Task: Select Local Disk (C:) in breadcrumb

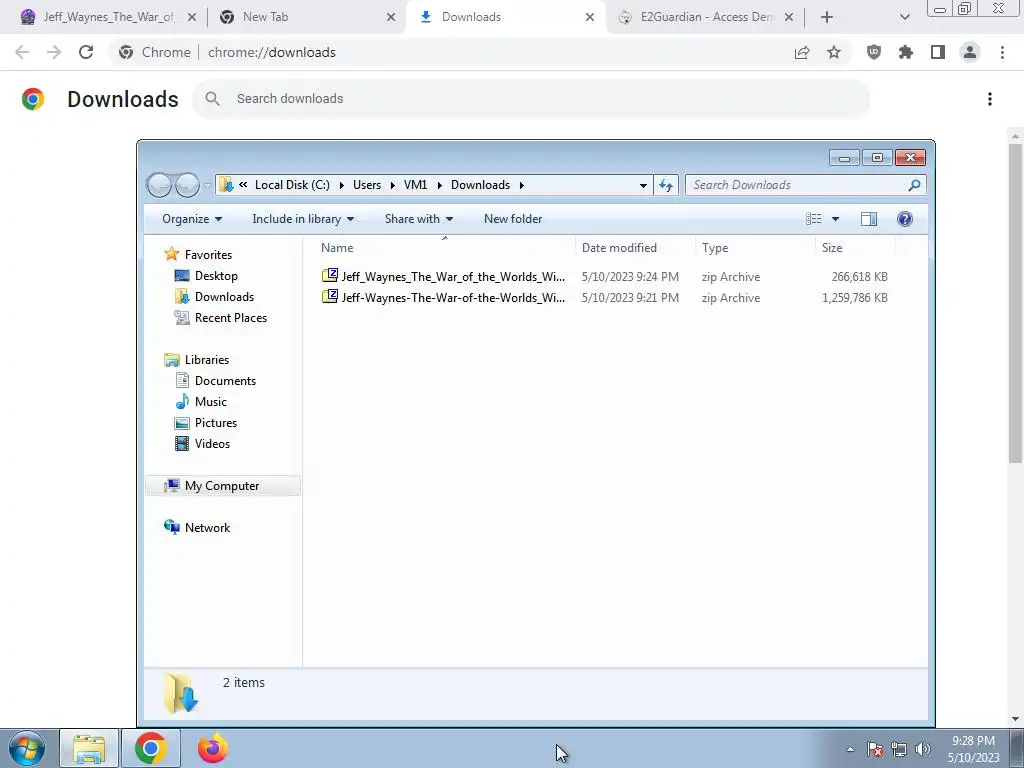Action: (292, 185)
